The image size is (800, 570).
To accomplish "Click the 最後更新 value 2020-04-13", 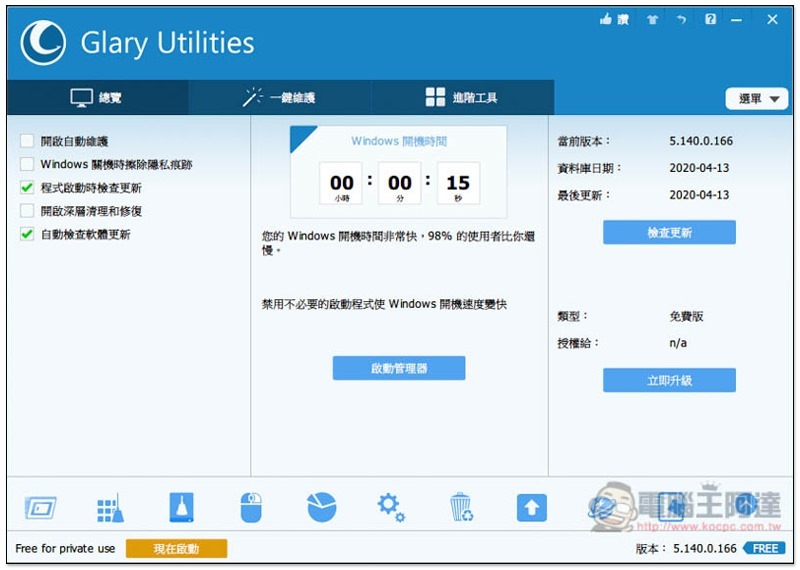I will click(699, 195).
